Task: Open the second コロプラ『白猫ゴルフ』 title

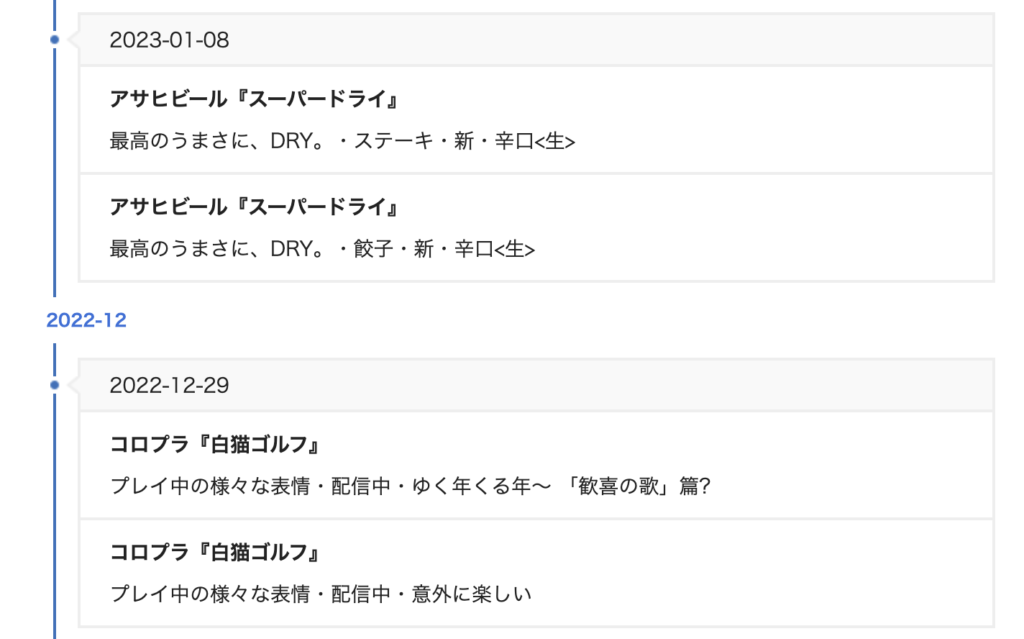Action: pyautogui.click(x=215, y=552)
